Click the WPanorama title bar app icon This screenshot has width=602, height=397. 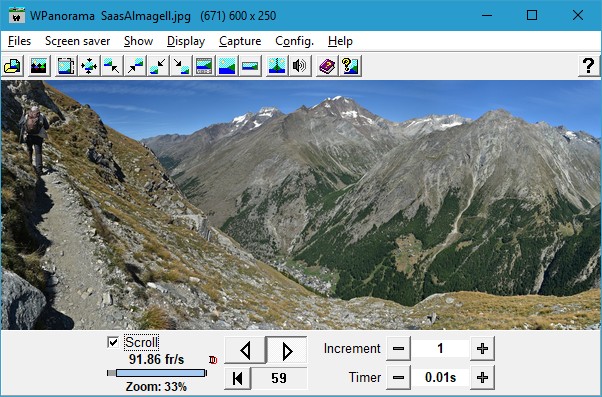click(17, 16)
